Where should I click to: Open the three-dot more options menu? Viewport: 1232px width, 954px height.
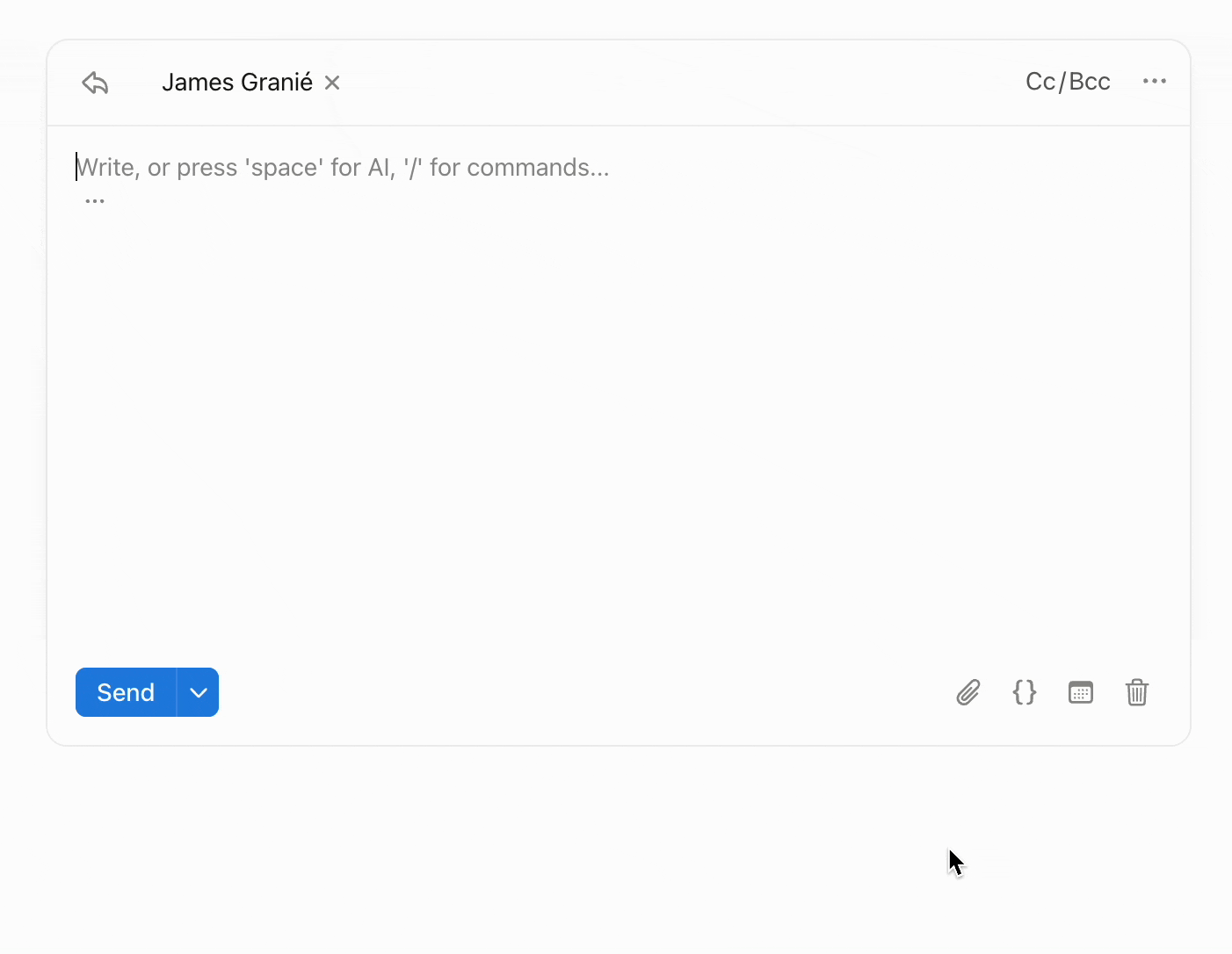[x=1154, y=82]
